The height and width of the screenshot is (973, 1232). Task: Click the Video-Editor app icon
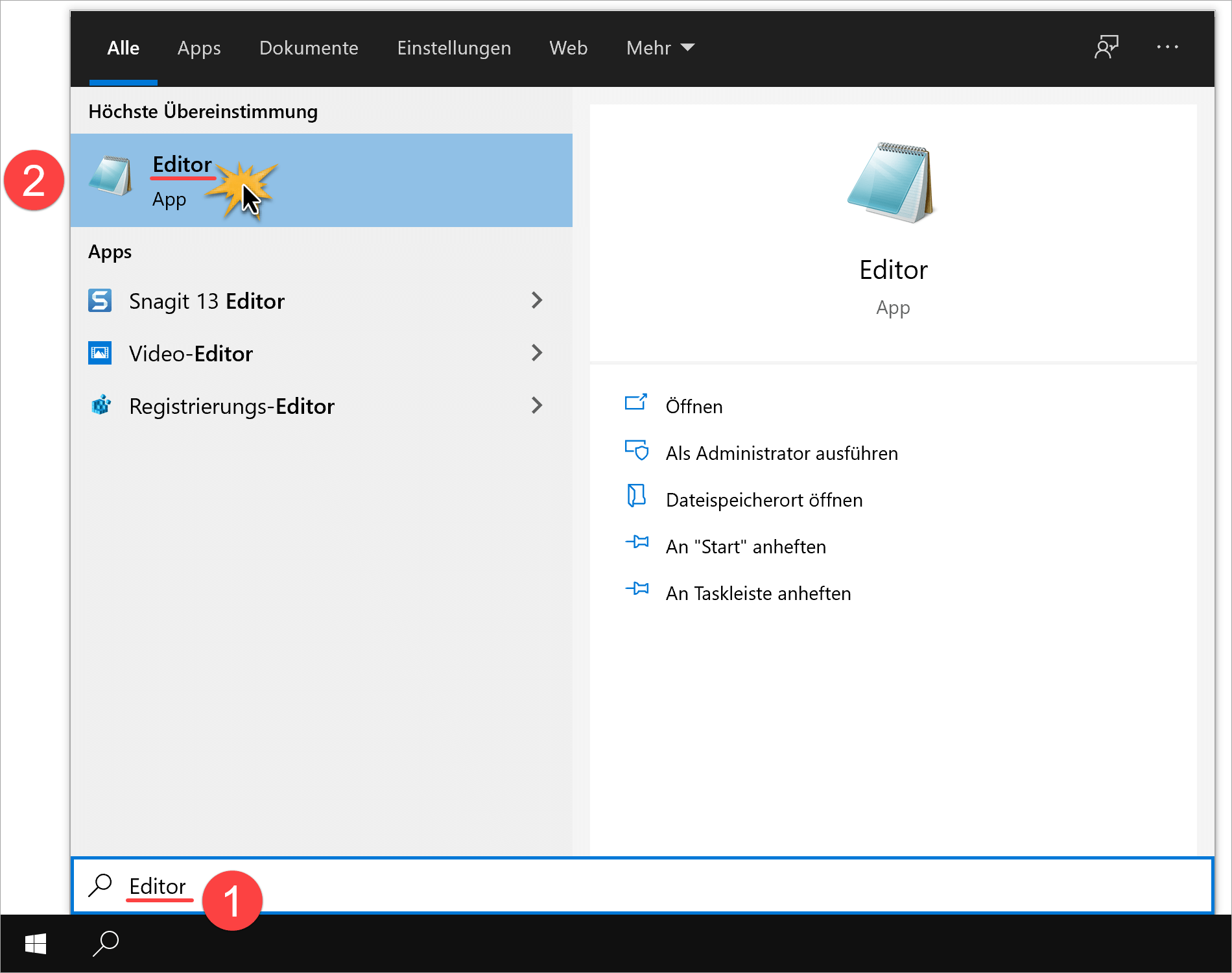point(100,353)
